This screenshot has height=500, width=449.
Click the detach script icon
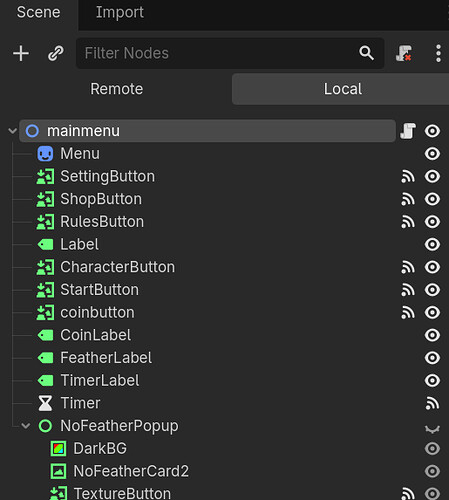pos(404,53)
